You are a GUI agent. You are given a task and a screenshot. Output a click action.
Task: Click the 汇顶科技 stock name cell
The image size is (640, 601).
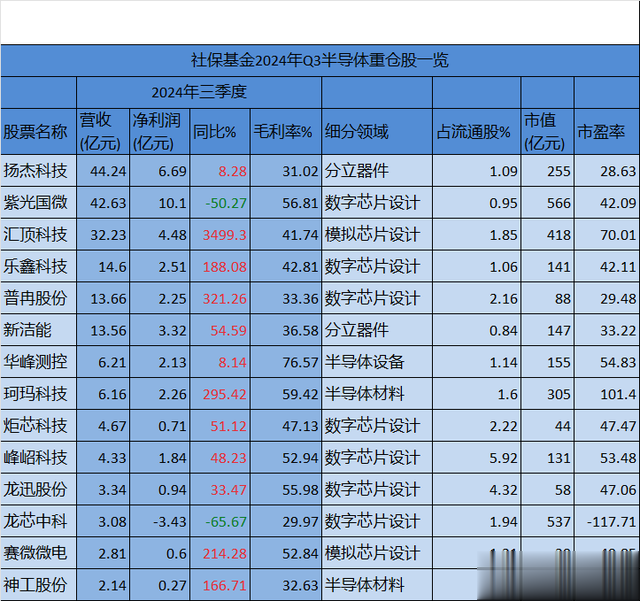36,234
